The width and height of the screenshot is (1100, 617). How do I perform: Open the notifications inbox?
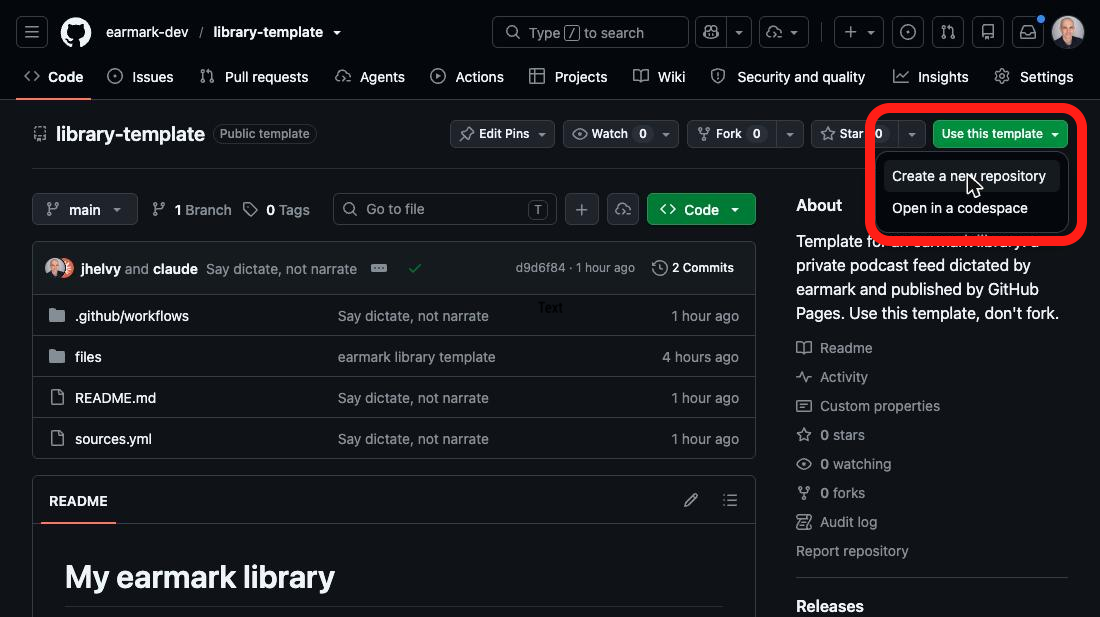tap(1028, 32)
